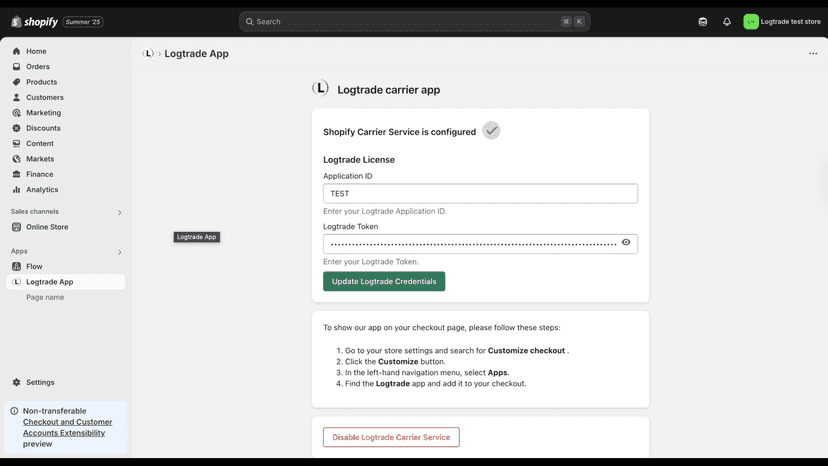The height and width of the screenshot is (466, 828).
Task: Click the Logtrade Token password field
Action: [x=480, y=244]
